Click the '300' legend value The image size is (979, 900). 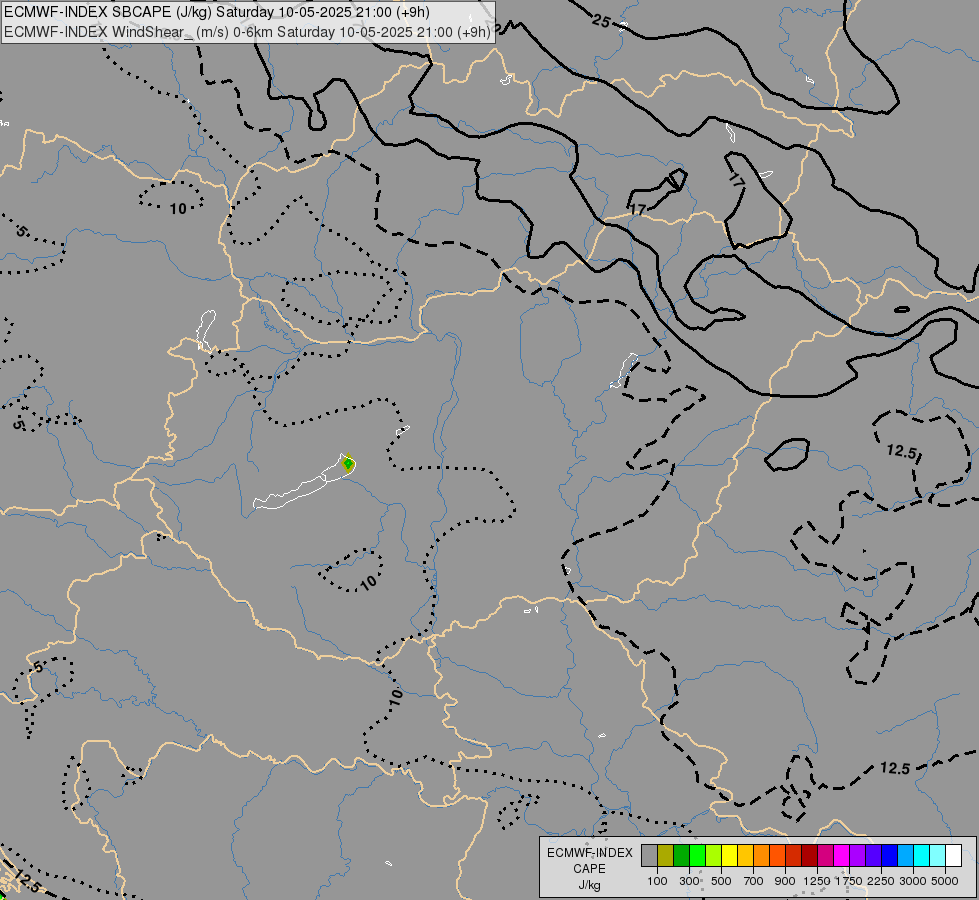point(689,881)
